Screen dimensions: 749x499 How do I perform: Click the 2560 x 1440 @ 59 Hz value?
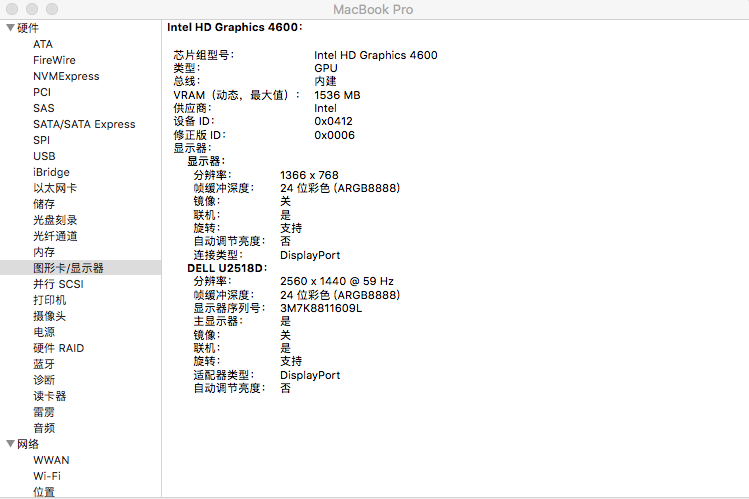(337, 281)
